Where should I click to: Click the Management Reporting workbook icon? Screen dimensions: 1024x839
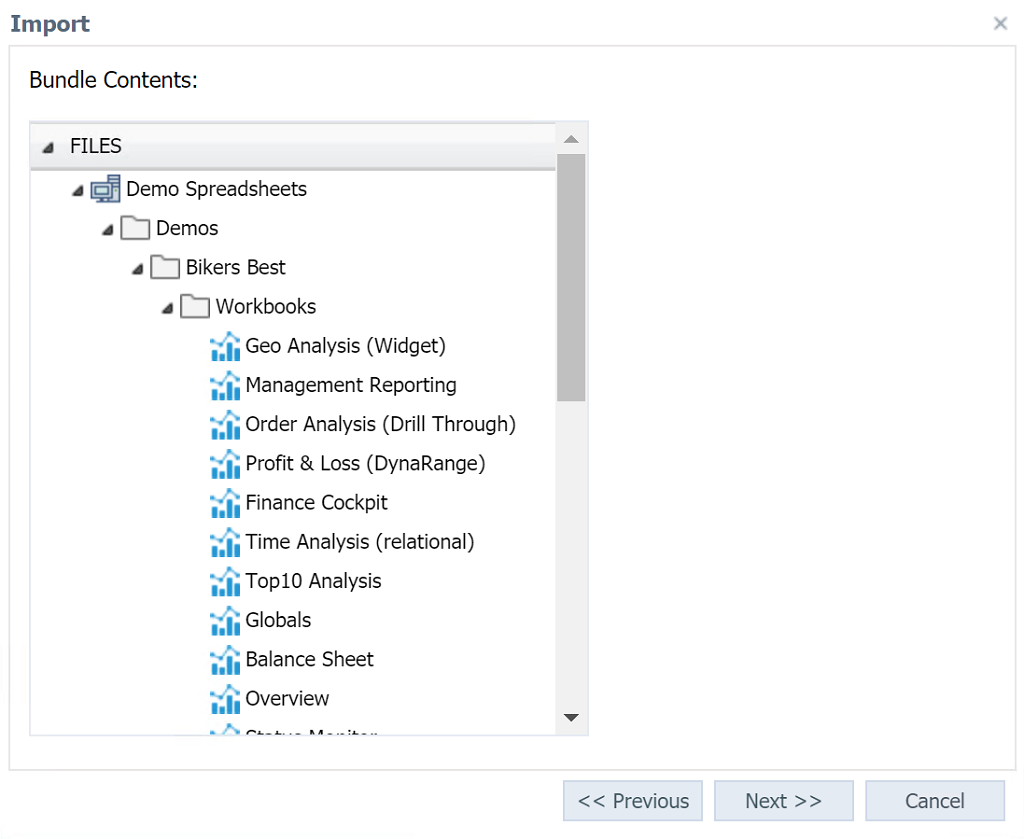(x=225, y=385)
